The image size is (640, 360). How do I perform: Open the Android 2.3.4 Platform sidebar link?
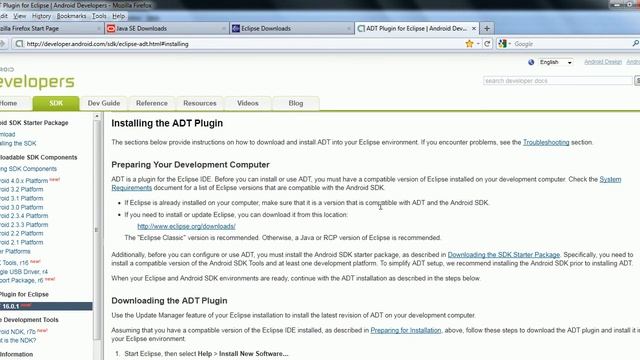pos(24,216)
